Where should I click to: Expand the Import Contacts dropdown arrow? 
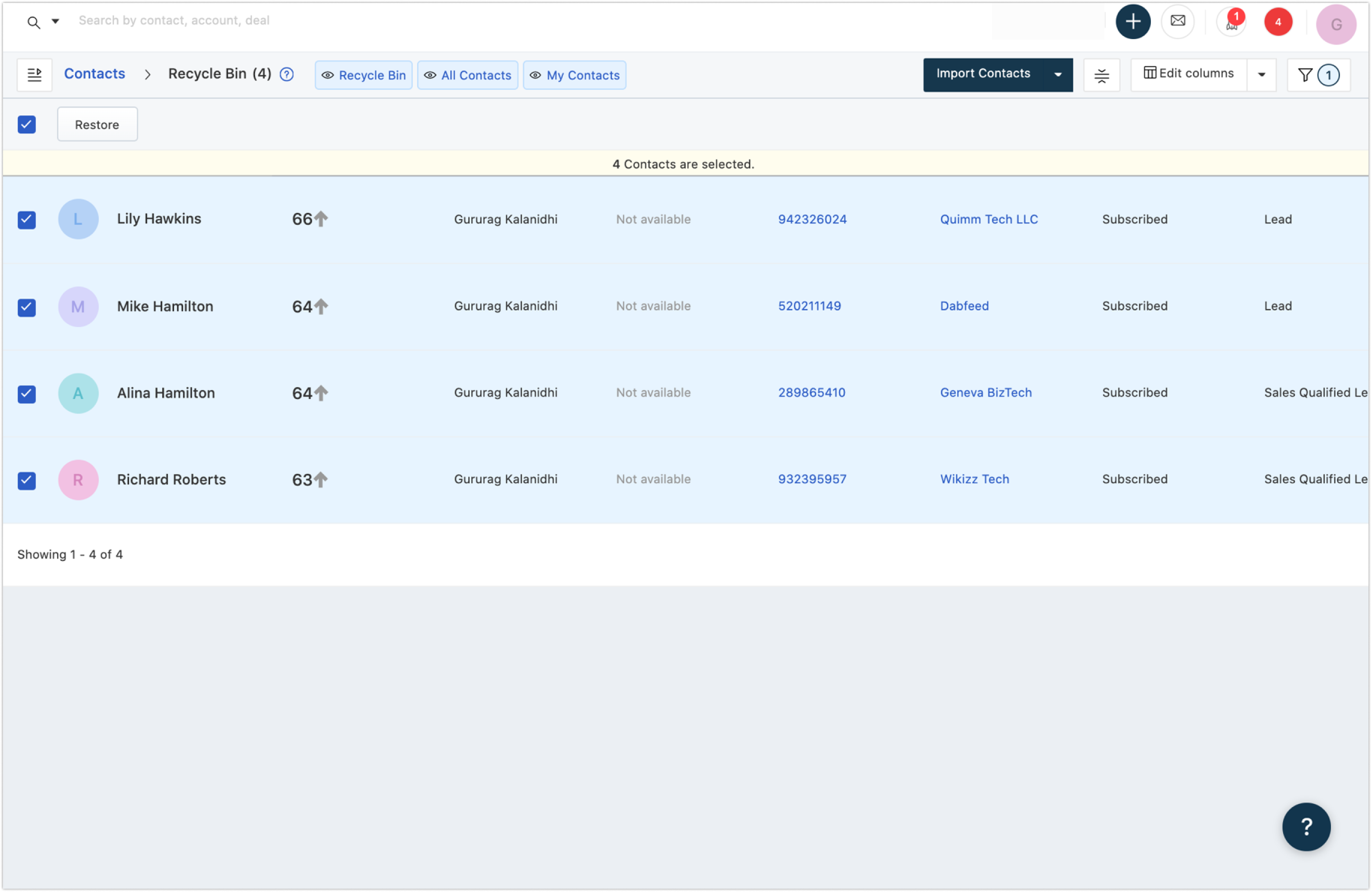1057,74
